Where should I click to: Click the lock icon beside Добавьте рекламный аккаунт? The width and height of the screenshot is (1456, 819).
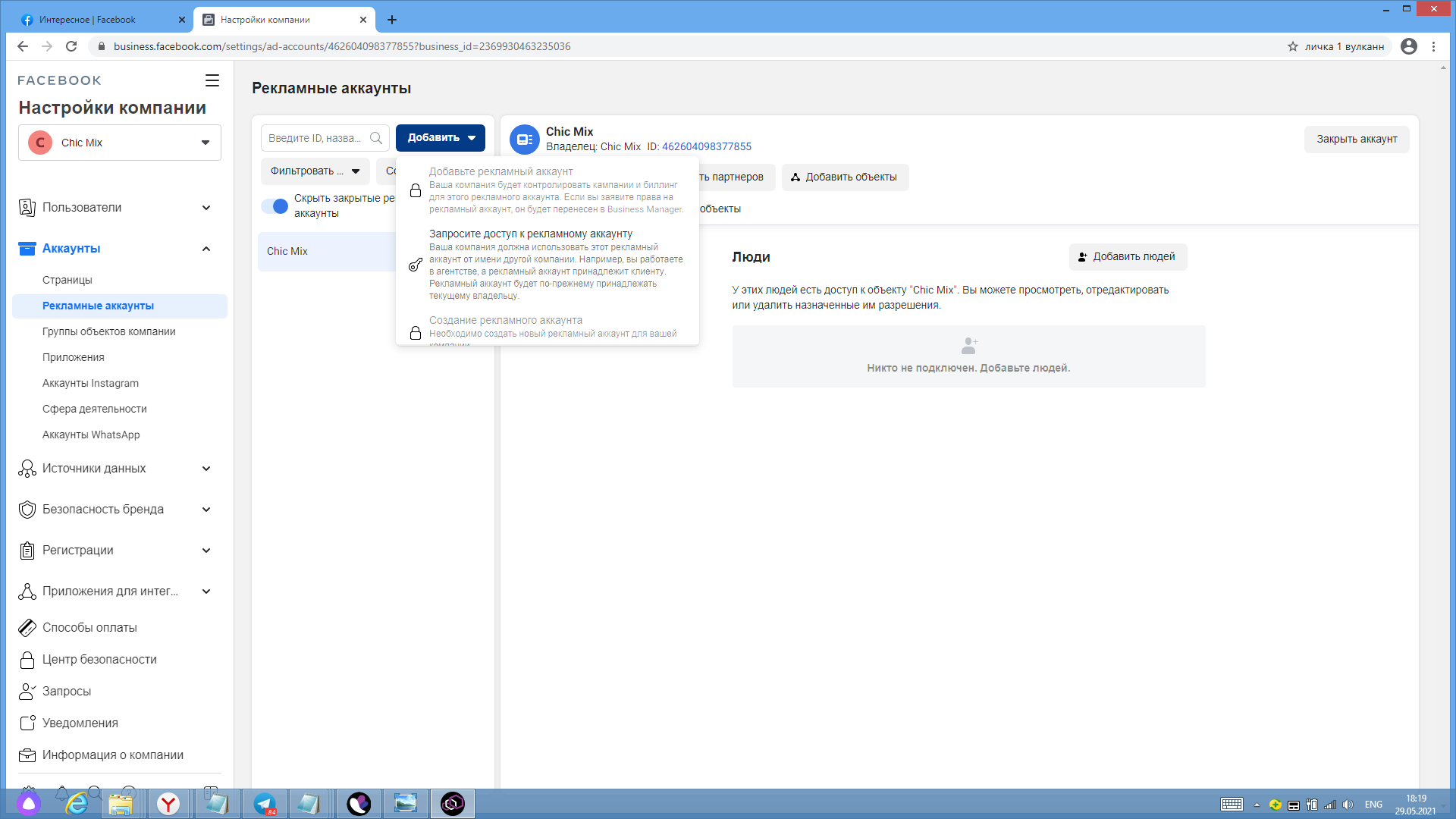(416, 190)
